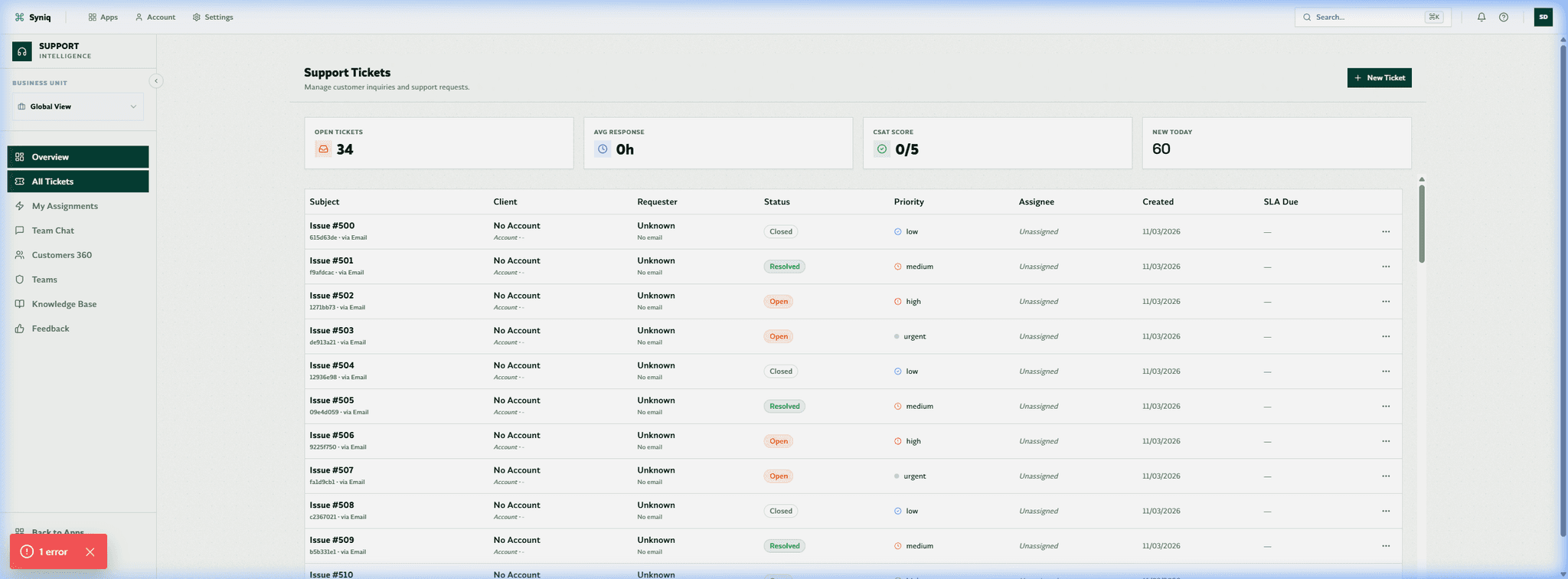The height and width of the screenshot is (579, 1568).
Task: Click the open tickets inbox icon
Action: 324,149
